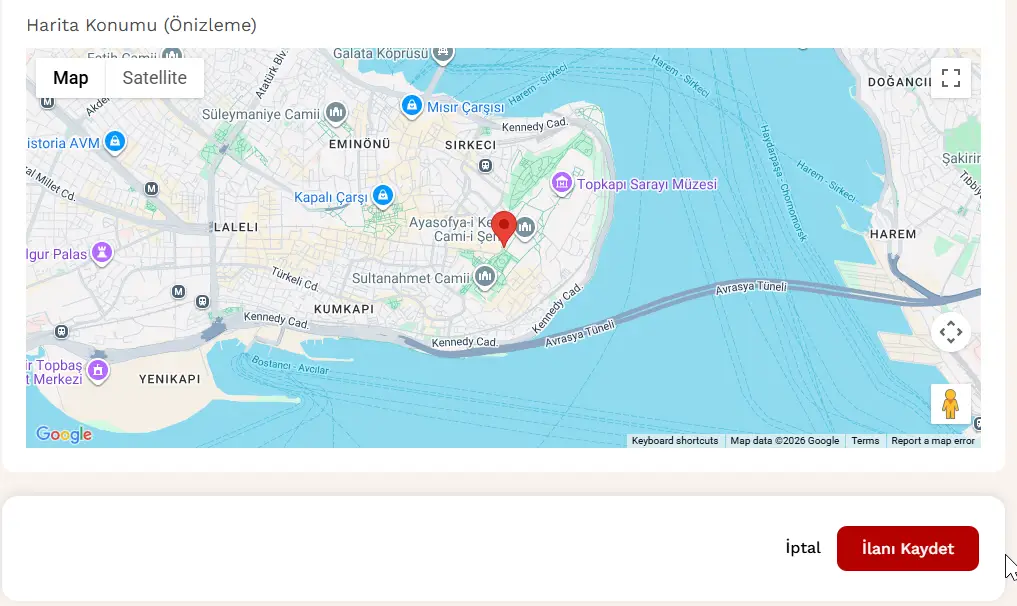Click the KUMKAPI district label
The image size is (1017, 606).
344,309
